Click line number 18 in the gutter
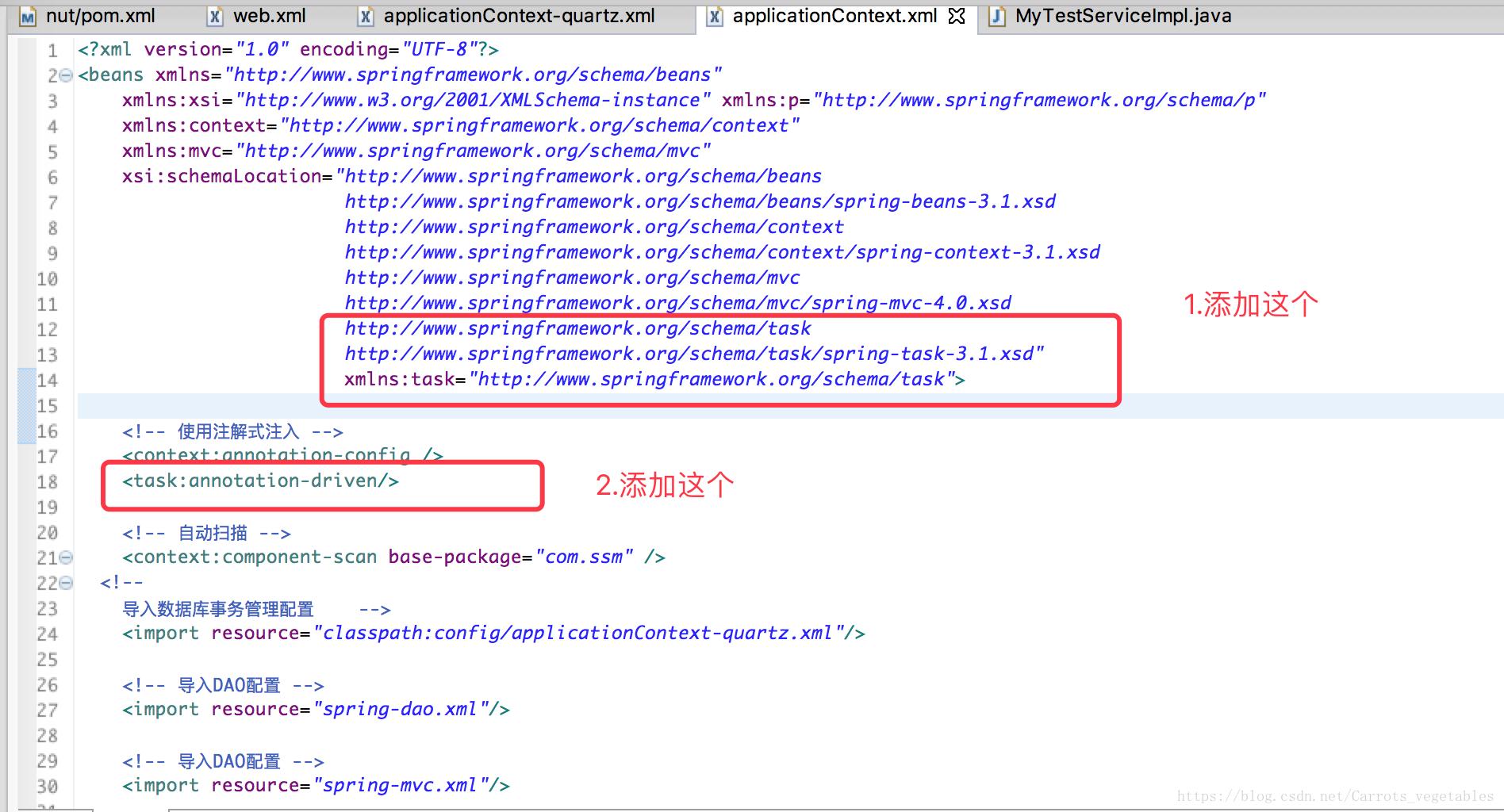 [48, 482]
